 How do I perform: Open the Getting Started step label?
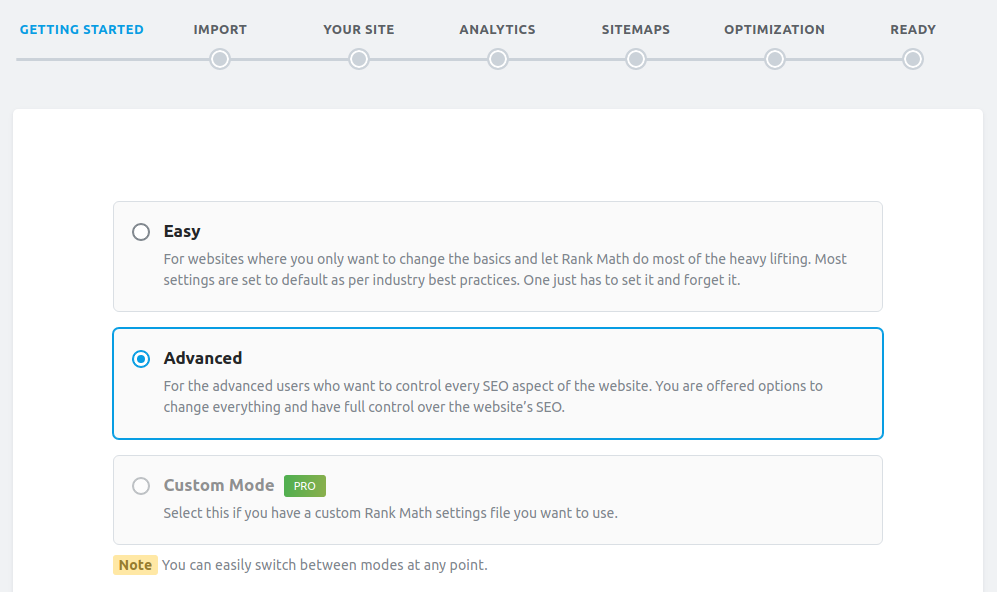pyautogui.click(x=81, y=29)
